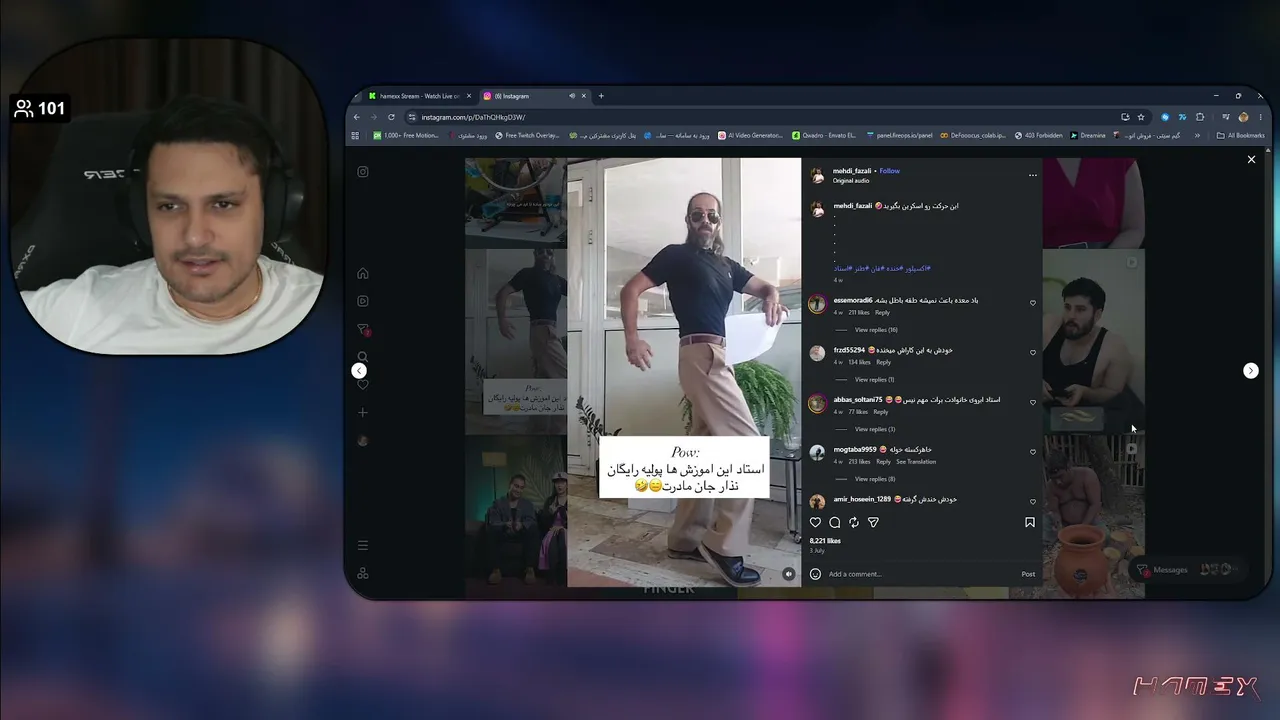Click the browser address bar URL
1280x720 pixels.
(473, 117)
